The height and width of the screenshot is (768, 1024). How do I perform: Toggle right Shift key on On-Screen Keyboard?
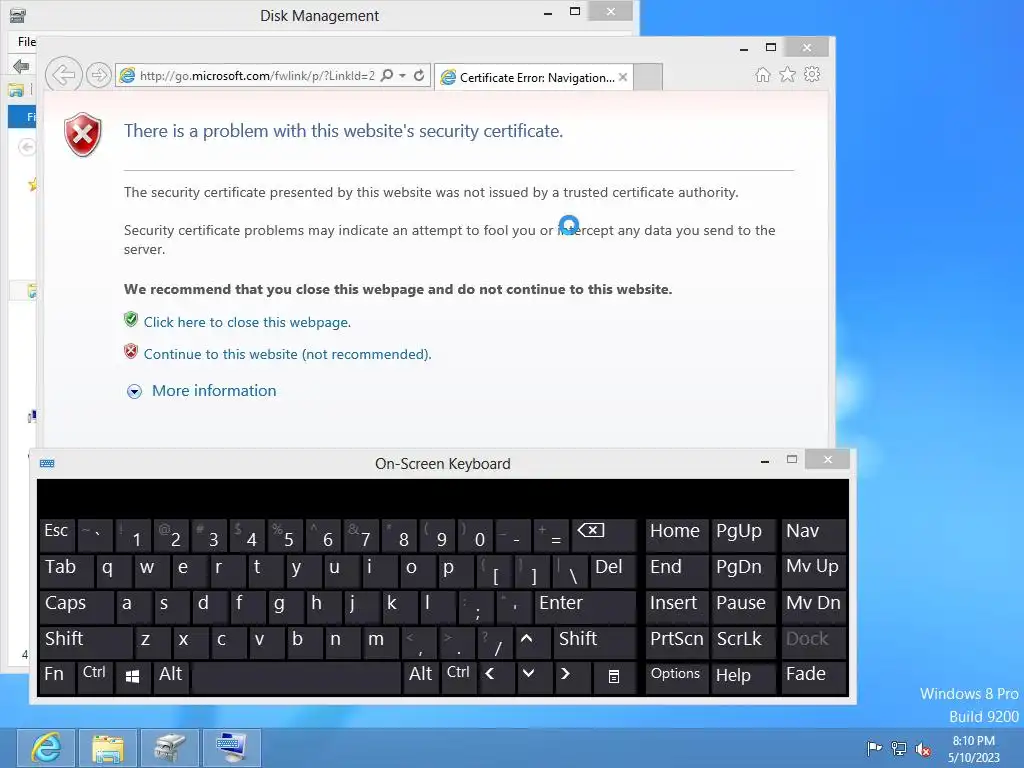[594, 641]
